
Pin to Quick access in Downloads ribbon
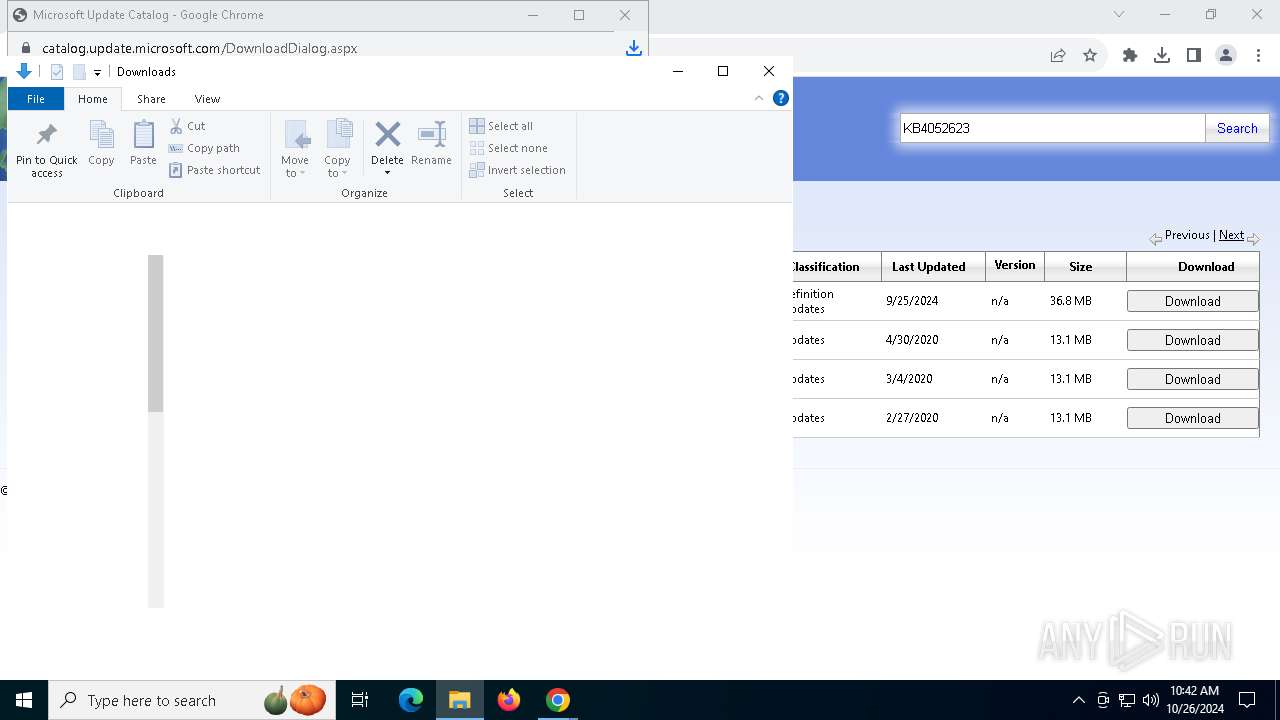[47, 150]
